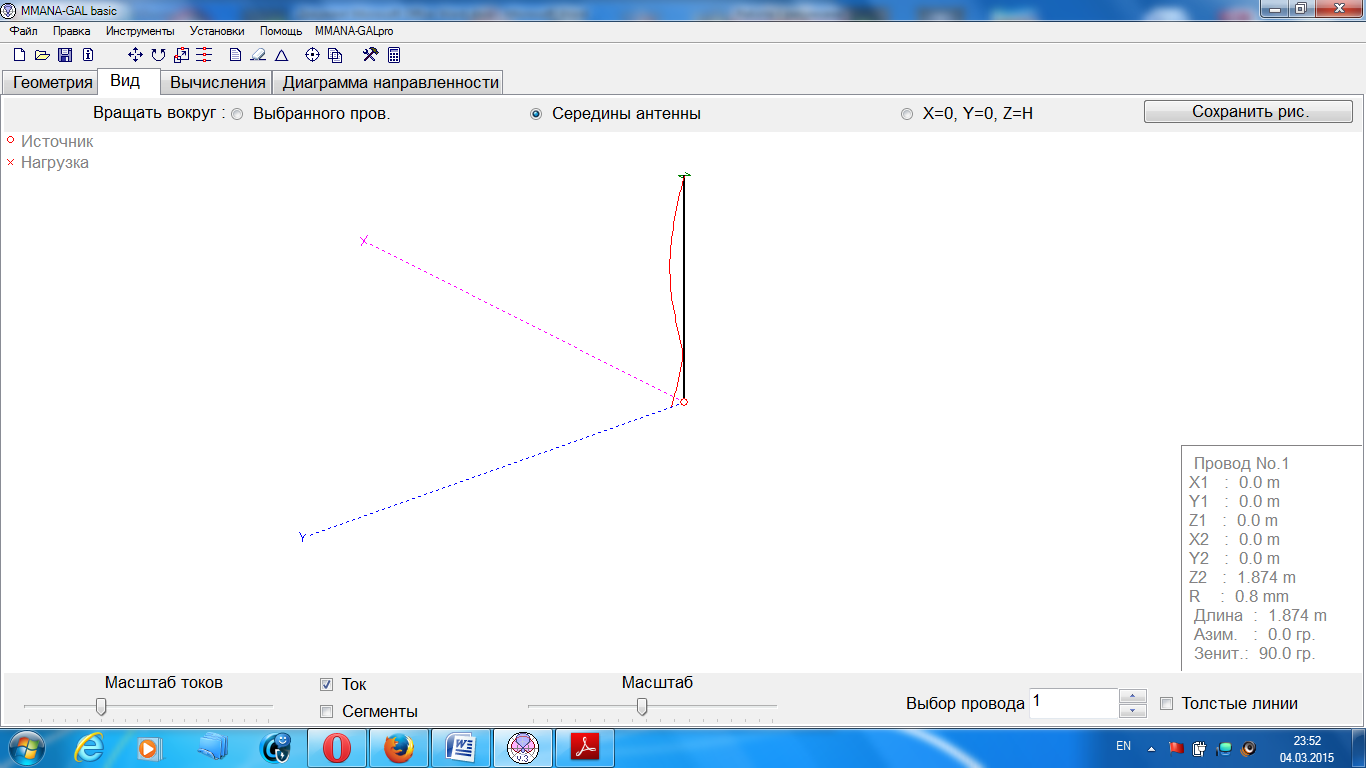Click the 'Сохранить рис.' button
This screenshot has width=1366, height=768.
tap(1249, 112)
